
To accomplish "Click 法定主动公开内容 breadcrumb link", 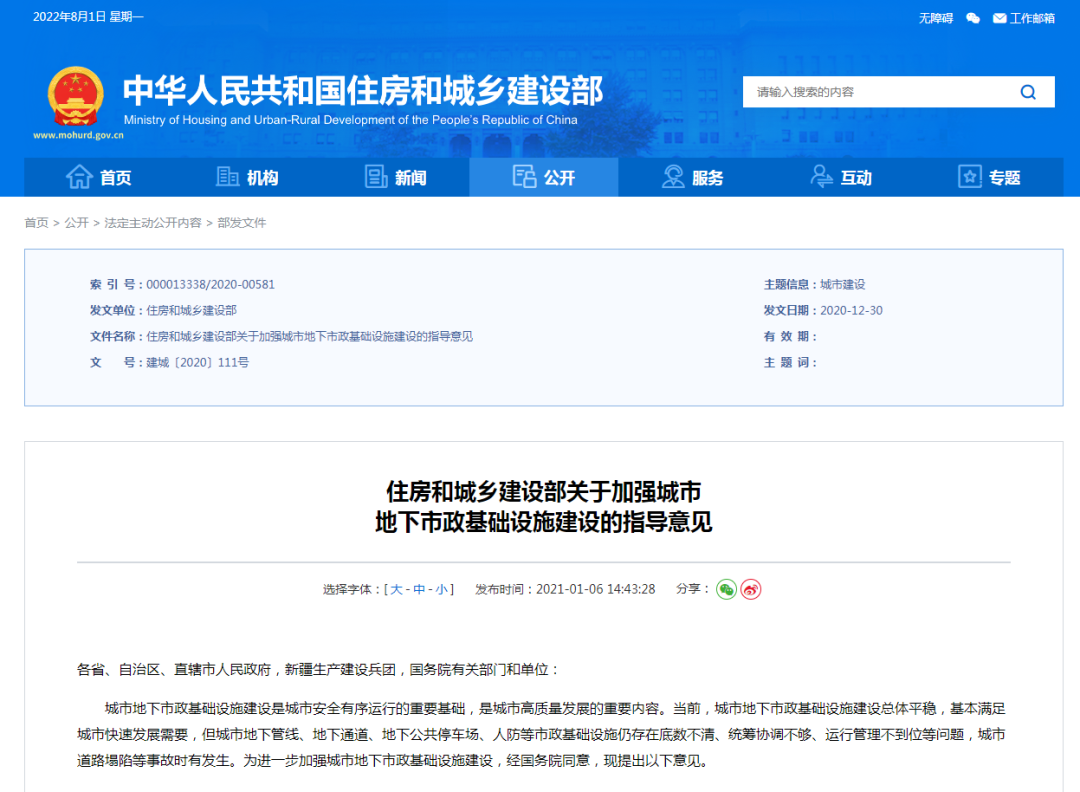I will click(x=153, y=223).
